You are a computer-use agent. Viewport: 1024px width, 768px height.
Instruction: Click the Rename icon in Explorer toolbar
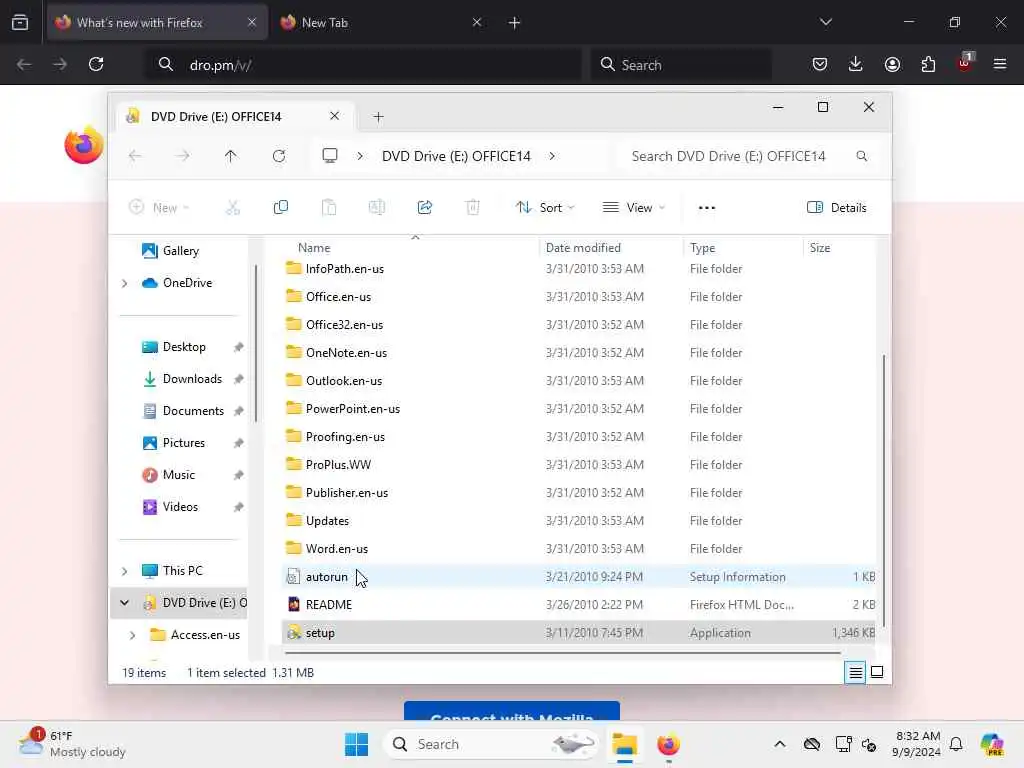tap(377, 208)
